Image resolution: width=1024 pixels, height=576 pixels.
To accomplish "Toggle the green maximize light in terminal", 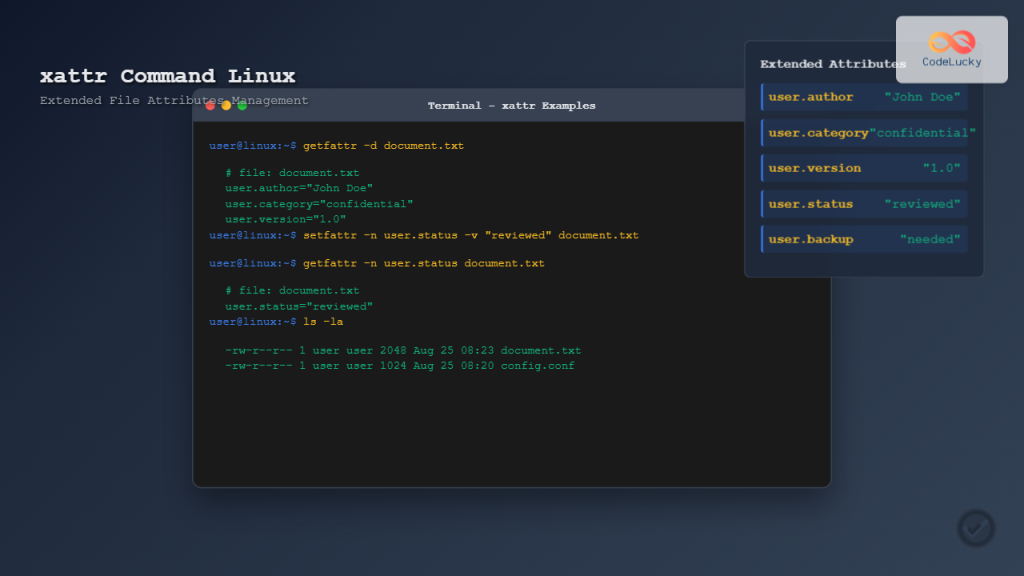I will click(240, 105).
